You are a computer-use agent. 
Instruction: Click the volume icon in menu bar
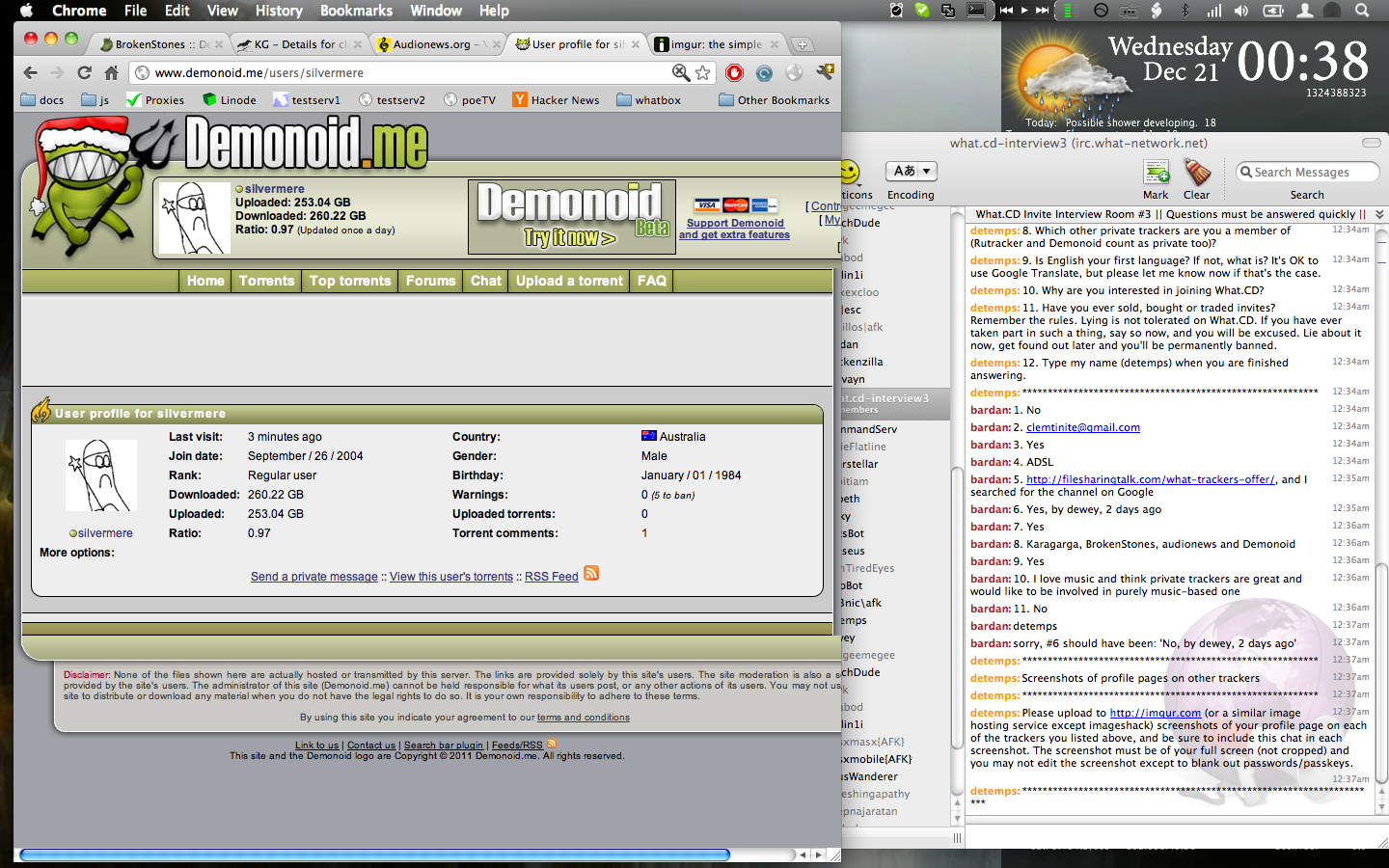coord(1241,11)
